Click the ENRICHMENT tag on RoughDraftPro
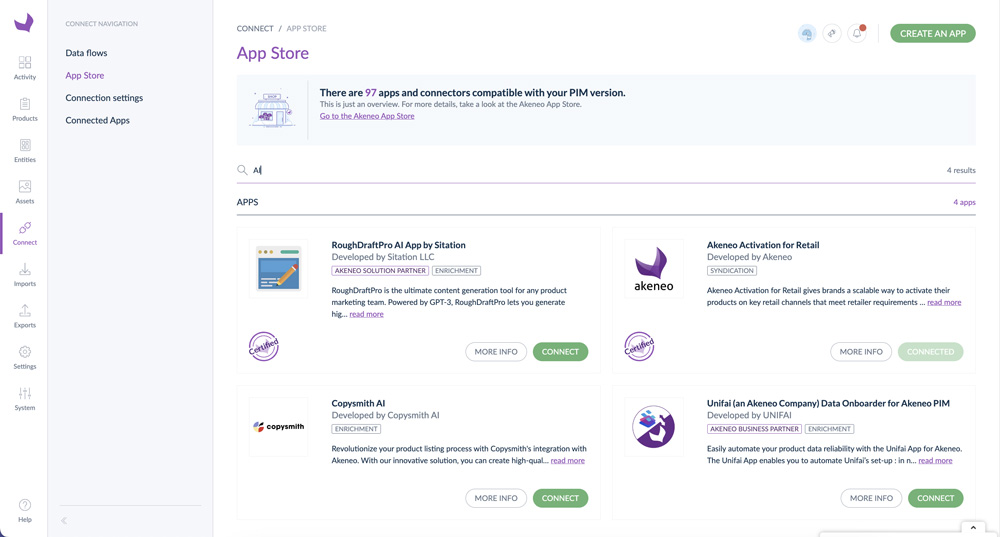Viewport: 1000px width, 537px height. pos(456,270)
